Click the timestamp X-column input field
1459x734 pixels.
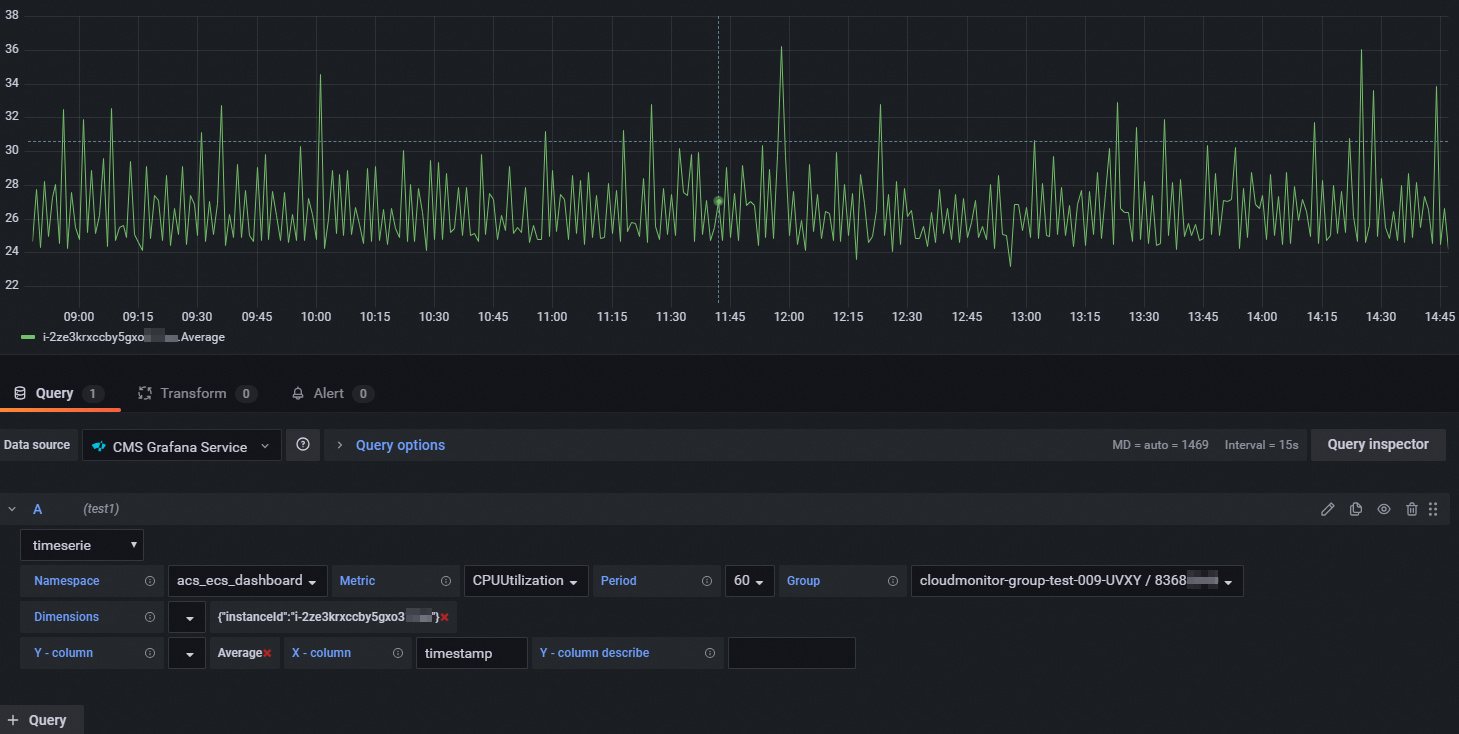pos(471,652)
